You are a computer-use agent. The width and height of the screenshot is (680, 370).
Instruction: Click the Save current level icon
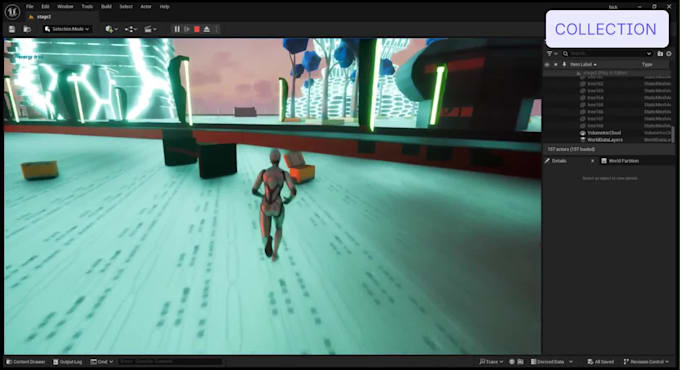[x=12, y=29]
